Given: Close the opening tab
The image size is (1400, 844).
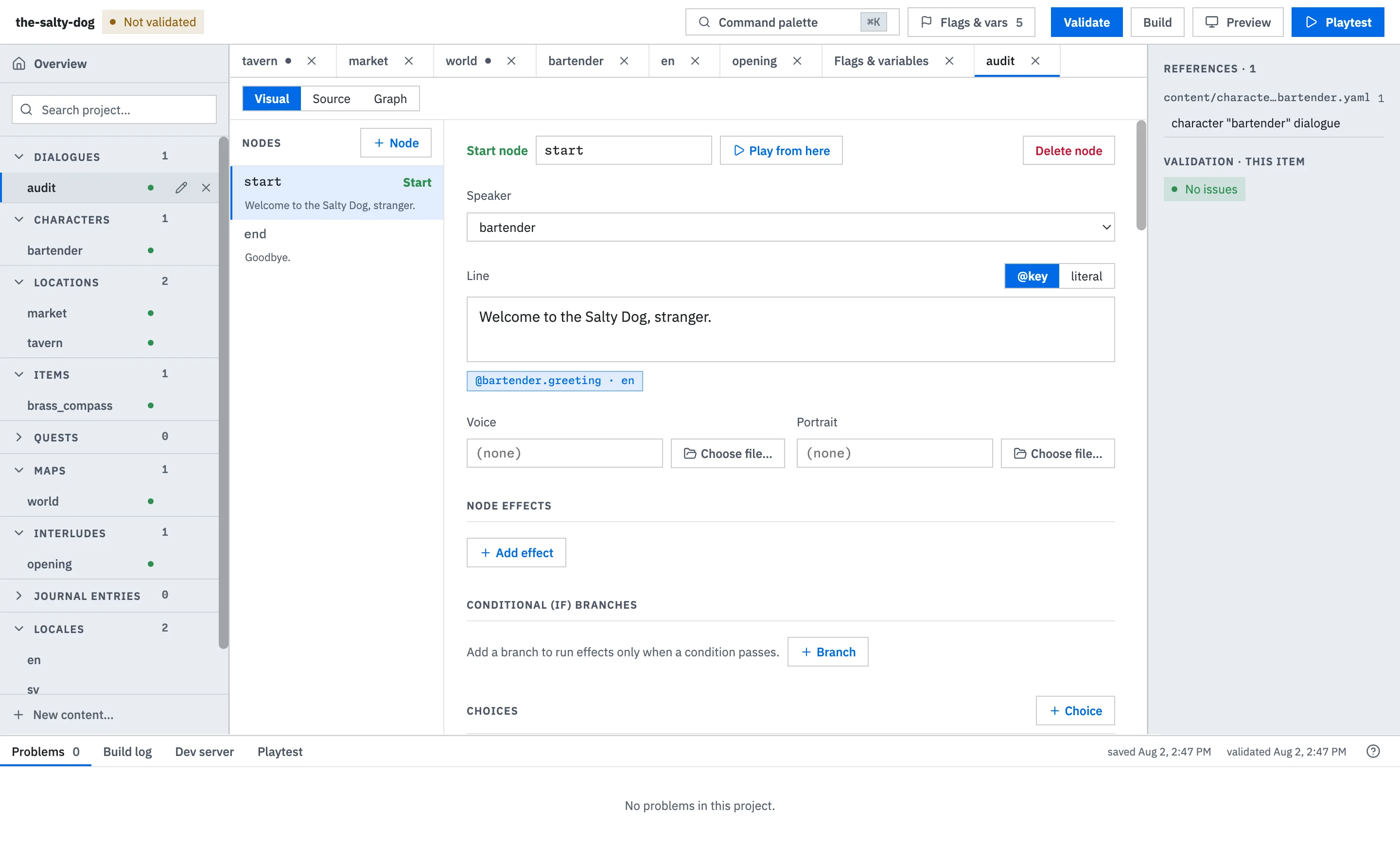Looking at the screenshot, I should click(797, 61).
